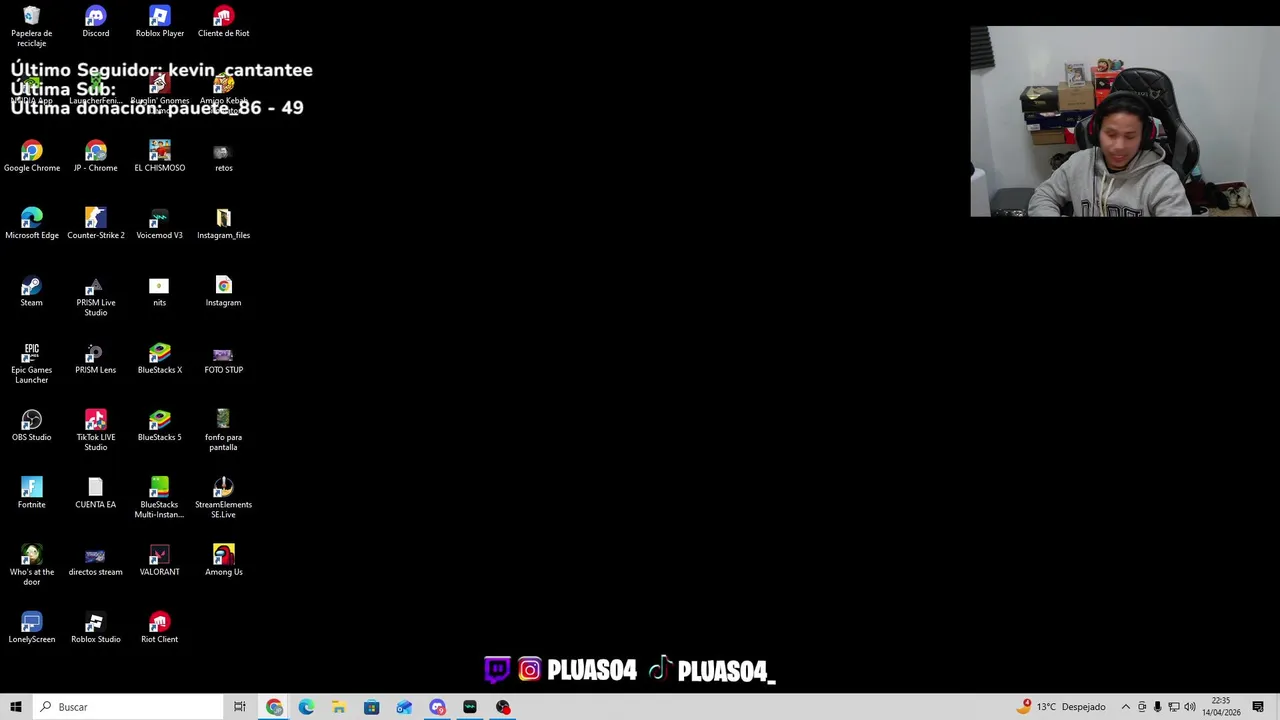
Task: Launch StreamElements SE.Live shortcut
Action: coord(223,497)
